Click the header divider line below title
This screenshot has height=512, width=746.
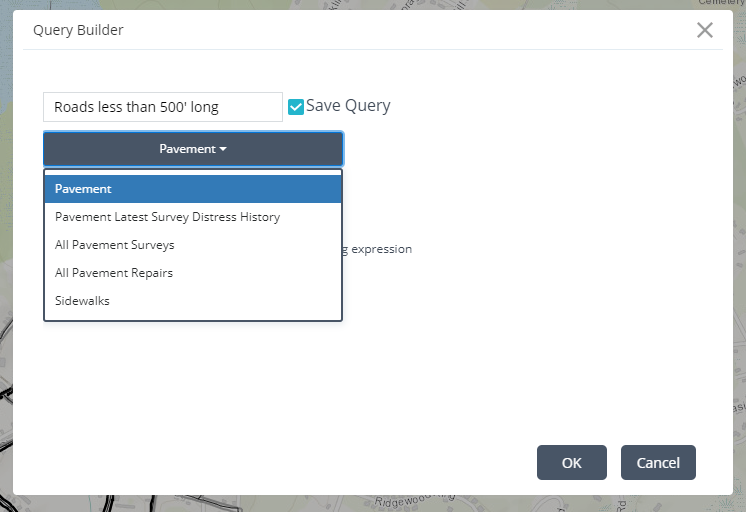[373, 50]
